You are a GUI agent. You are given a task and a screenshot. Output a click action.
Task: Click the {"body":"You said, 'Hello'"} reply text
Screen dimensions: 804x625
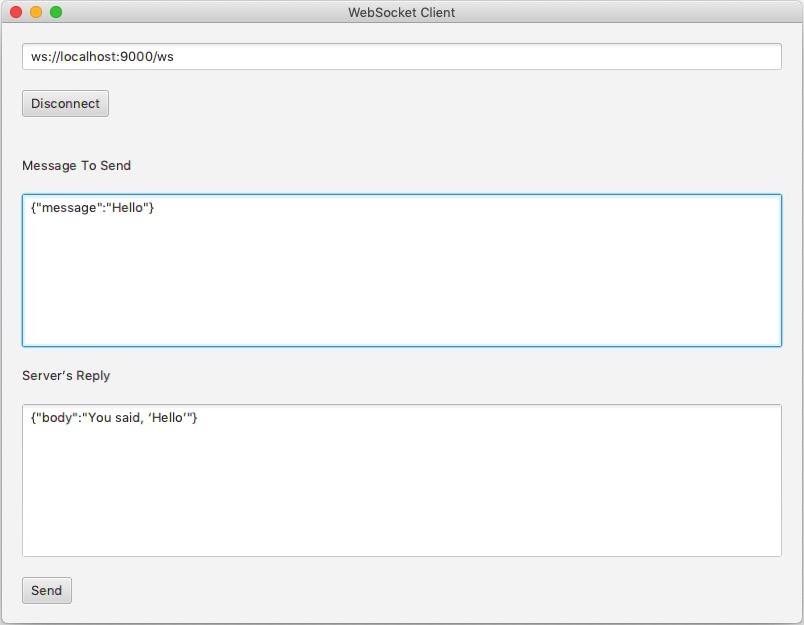pyautogui.click(x=114, y=418)
